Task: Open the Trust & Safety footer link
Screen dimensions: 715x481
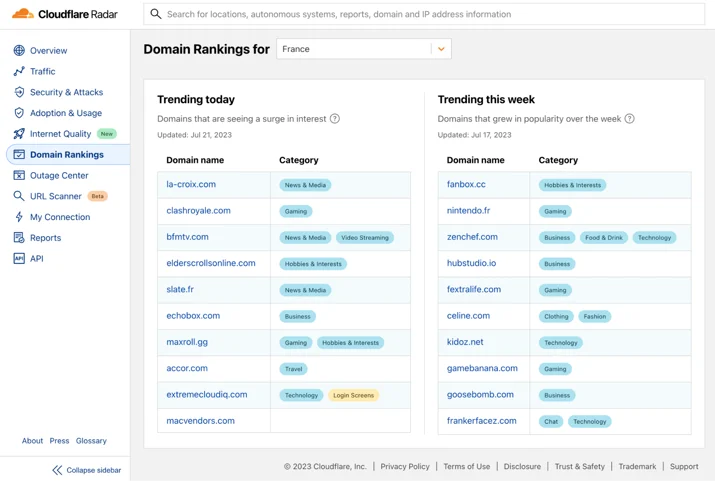Action: click(x=580, y=466)
